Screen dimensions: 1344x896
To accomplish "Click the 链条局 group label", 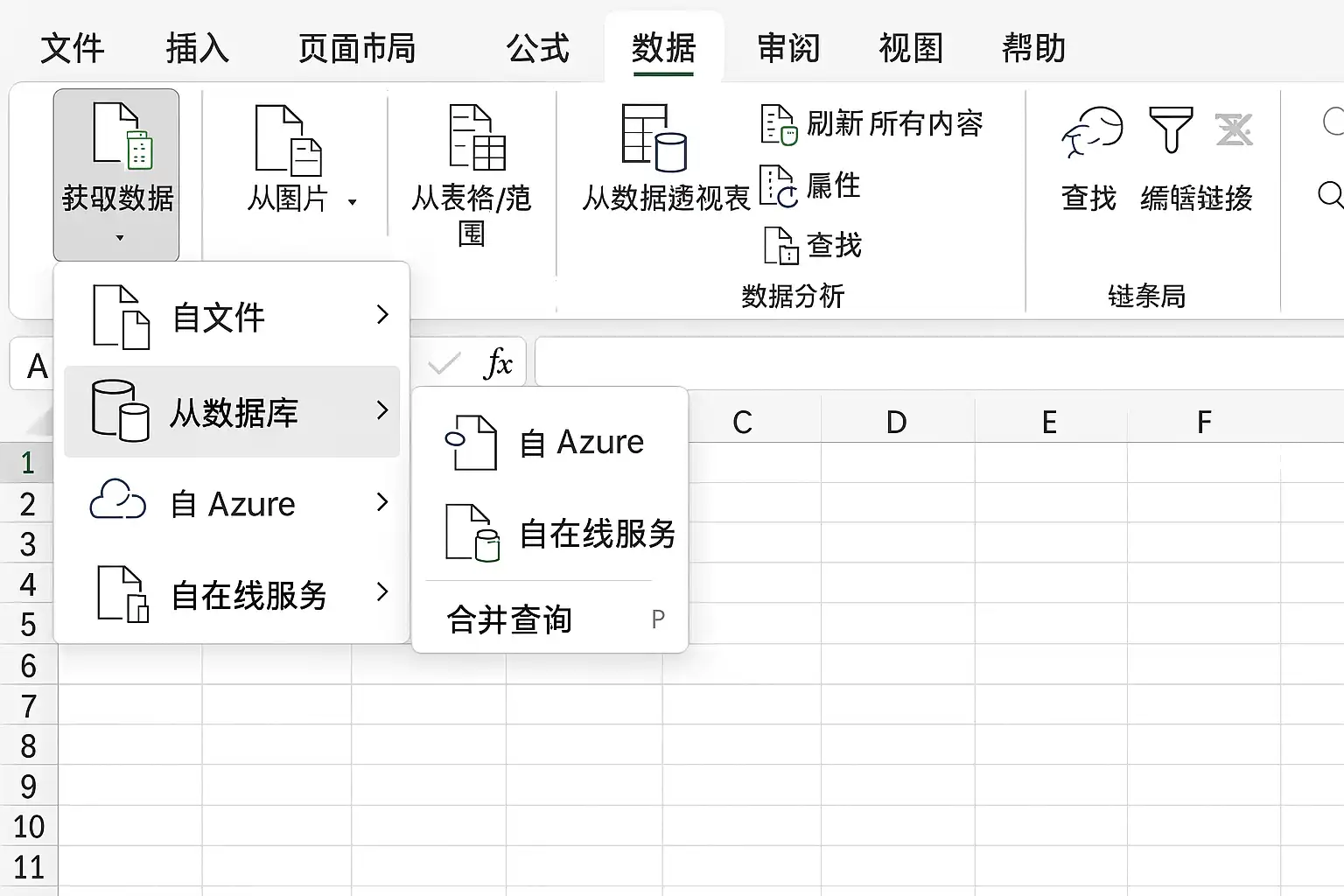I will [1147, 297].
